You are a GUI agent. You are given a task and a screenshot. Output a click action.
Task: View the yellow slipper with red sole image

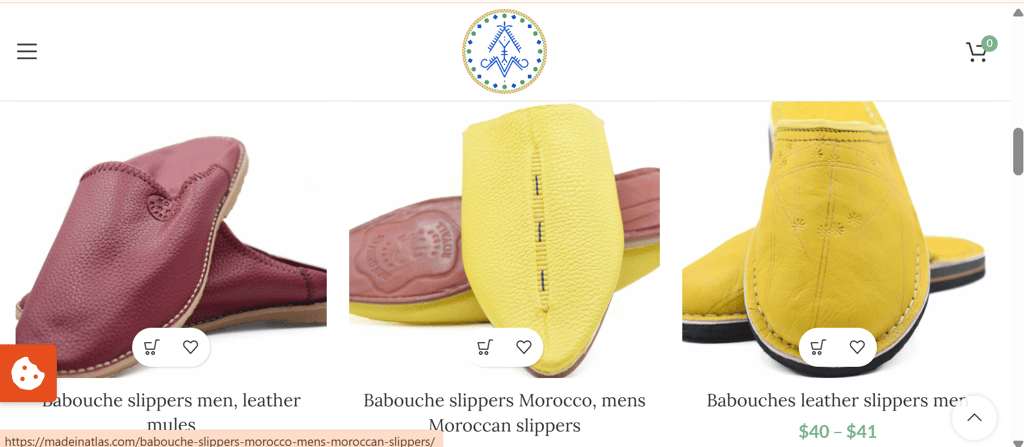click(x=504, y=240)
